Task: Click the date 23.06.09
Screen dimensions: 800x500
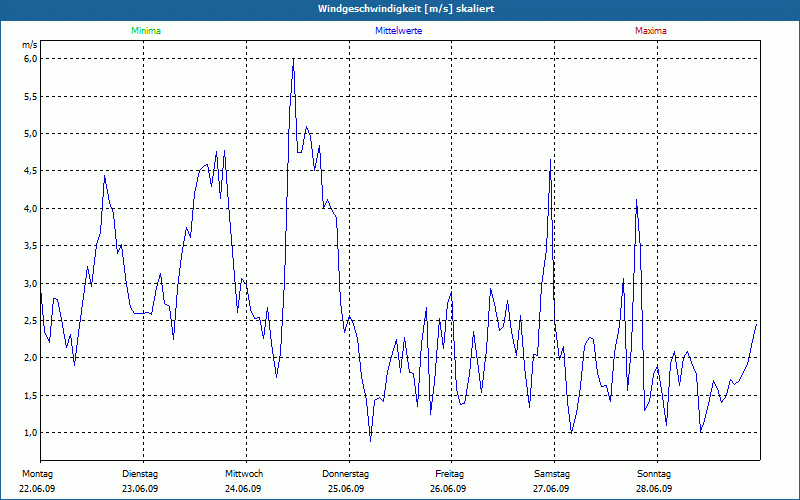Action: (140, 489)
